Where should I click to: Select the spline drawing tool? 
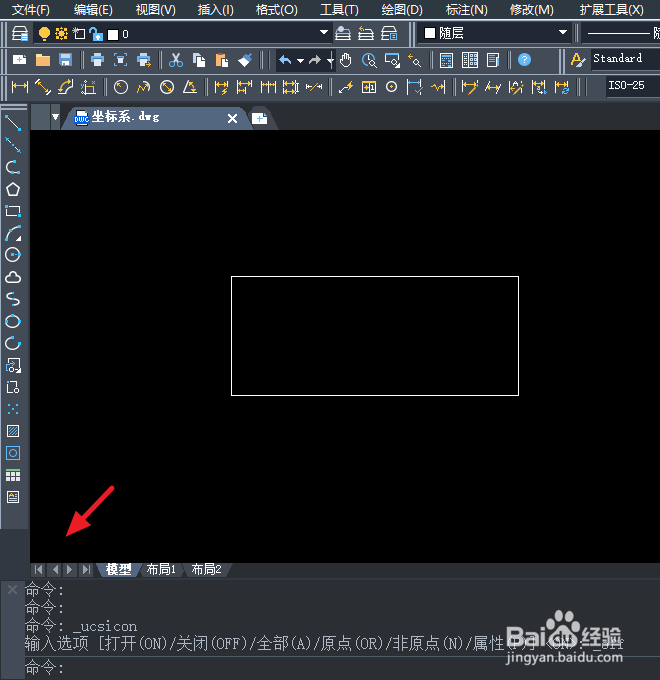pos(13,299)
